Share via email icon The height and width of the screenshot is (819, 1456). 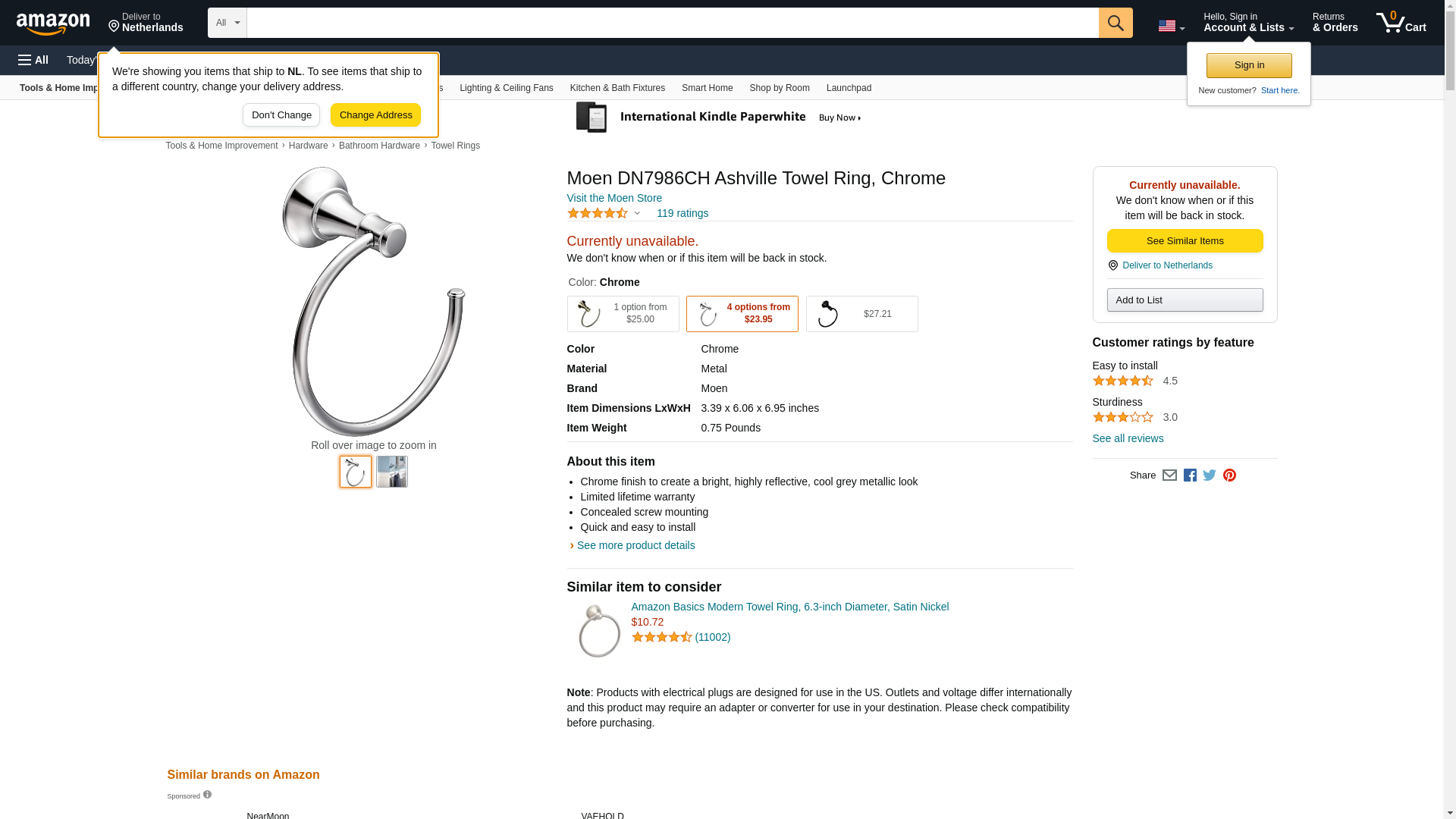1169,475
